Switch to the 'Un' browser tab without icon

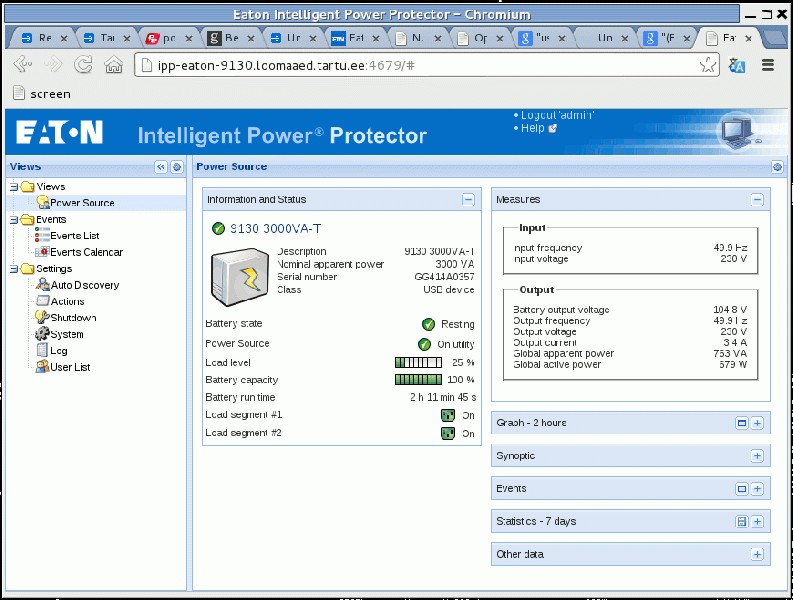[x=604, y=38]
